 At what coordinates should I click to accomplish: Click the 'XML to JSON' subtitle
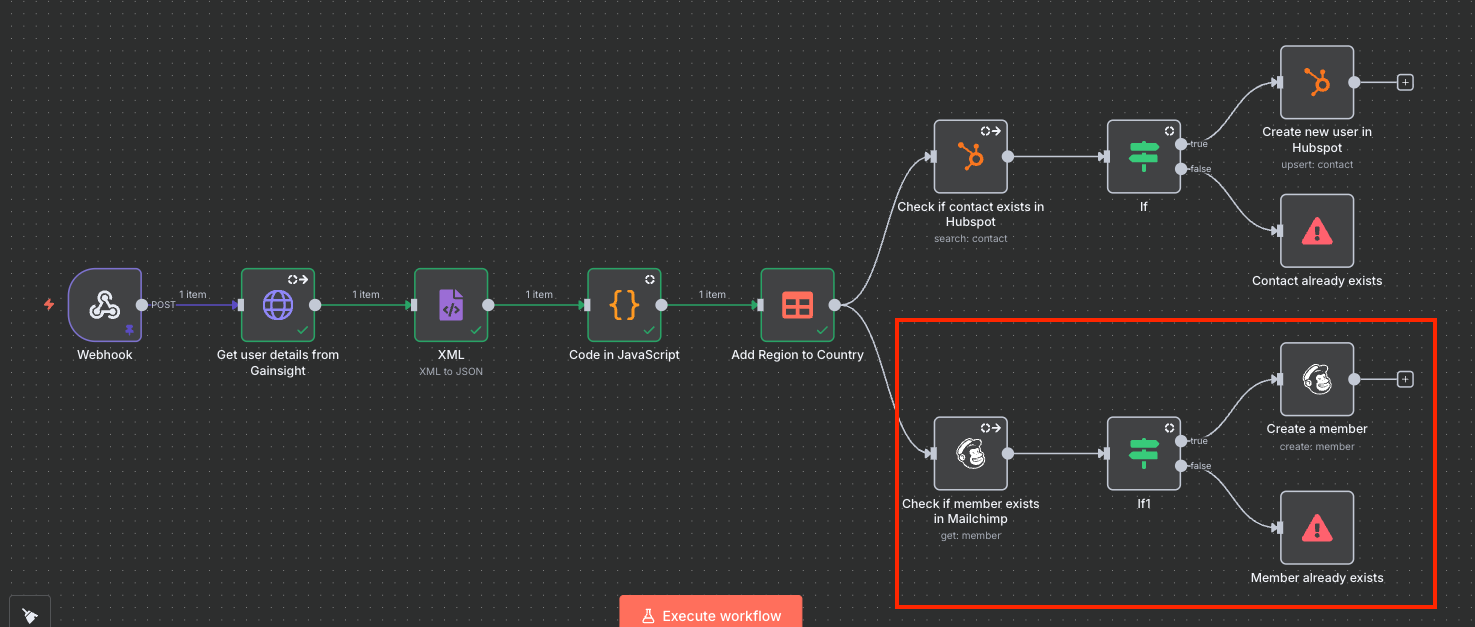451,371
